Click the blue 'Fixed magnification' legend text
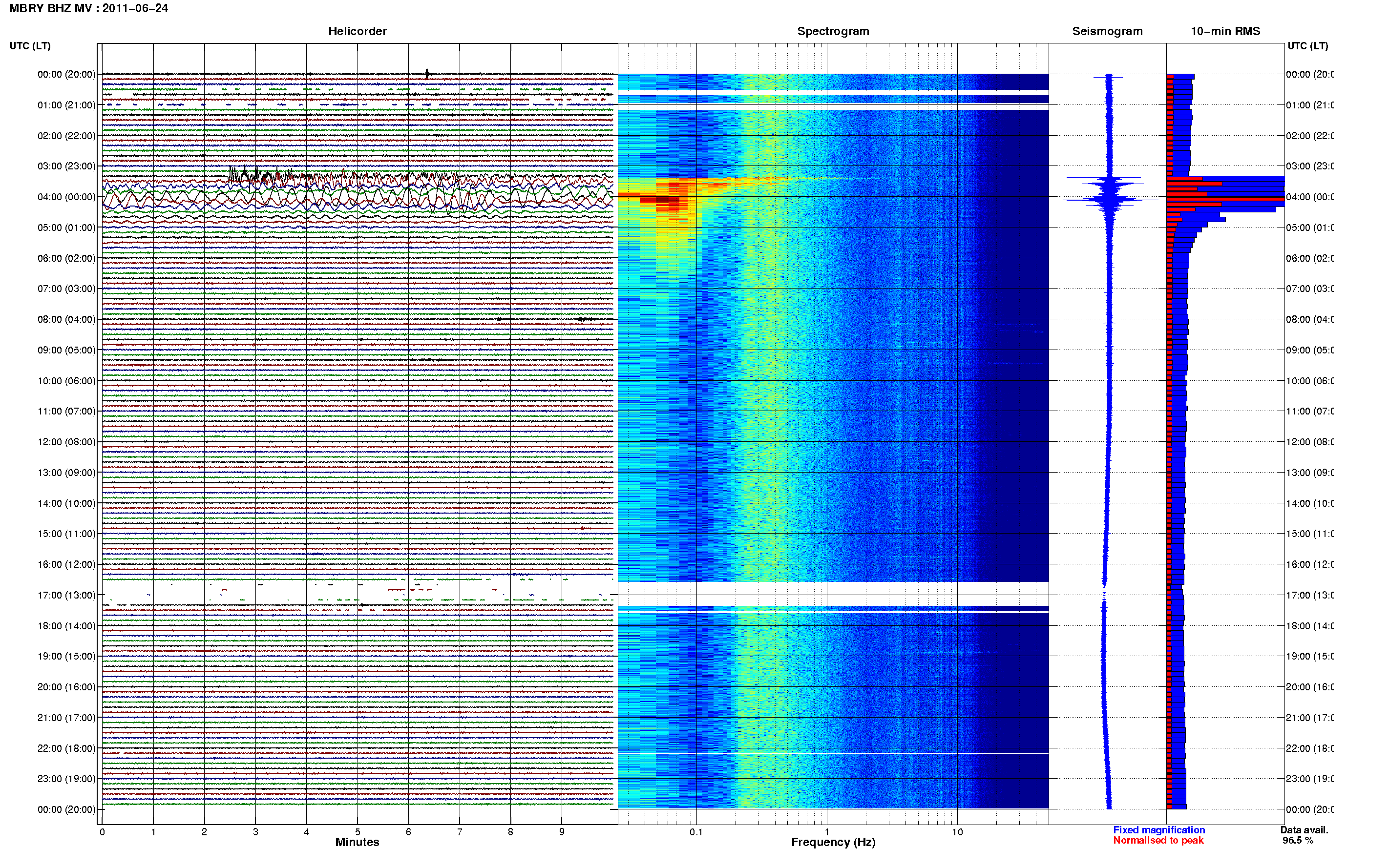This screenshot has height=868, width=1389. [x=1159, y=830]
